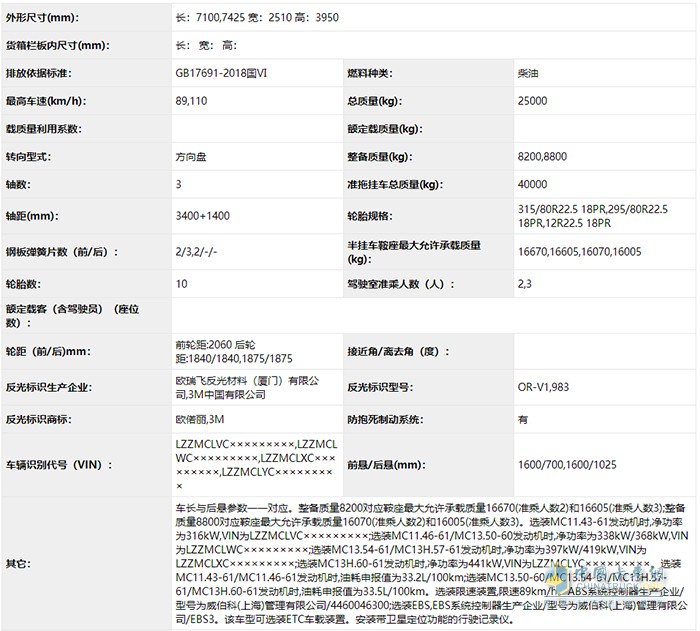Select overhang value 1600/700,1600/1025
Image resolution: width=700 pixels, height=631 pixels.
pos(567,465)
